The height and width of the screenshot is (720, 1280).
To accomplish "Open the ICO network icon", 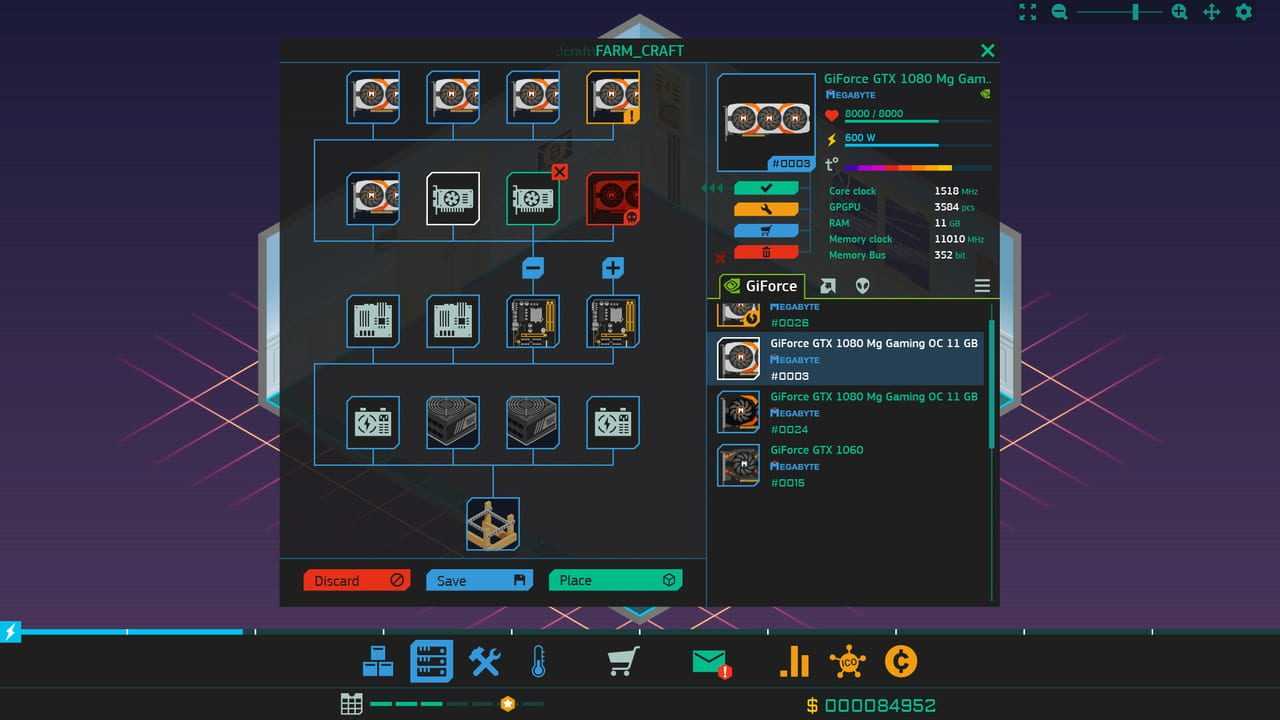I will (x=847, y=662).
